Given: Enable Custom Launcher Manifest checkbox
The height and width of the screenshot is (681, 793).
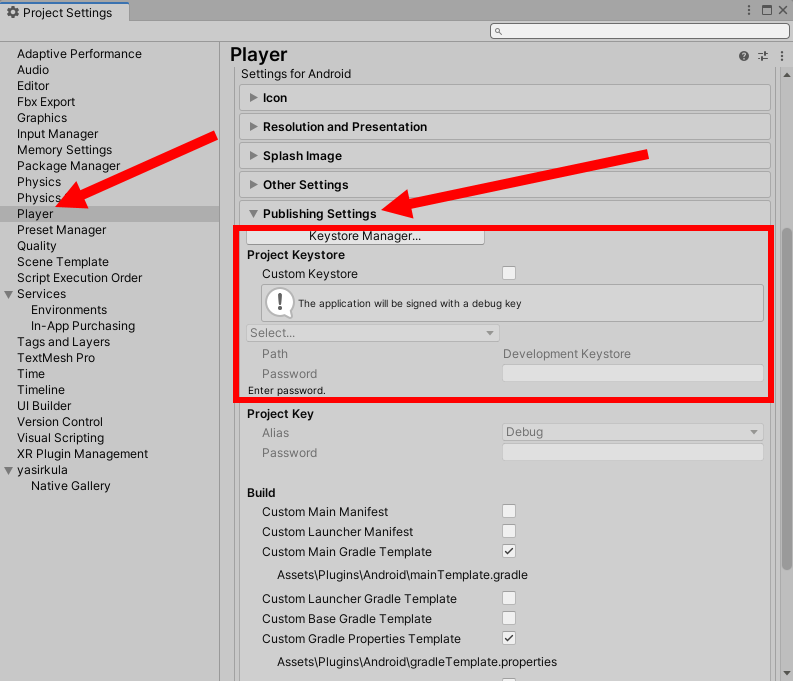Looking at the screenshot, I should 509,531.
